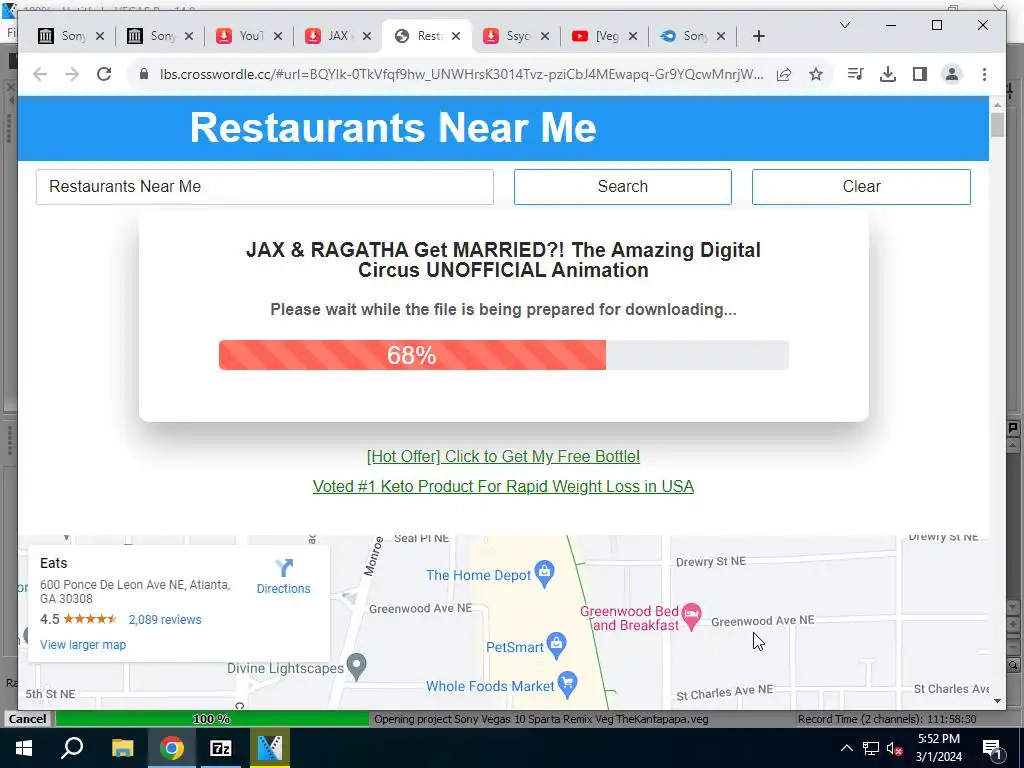Image resolution: width=1024 pixels, height=768 pixels.
Task: Switch to the YouTube [Veg tab
Action: coord(596,36)
